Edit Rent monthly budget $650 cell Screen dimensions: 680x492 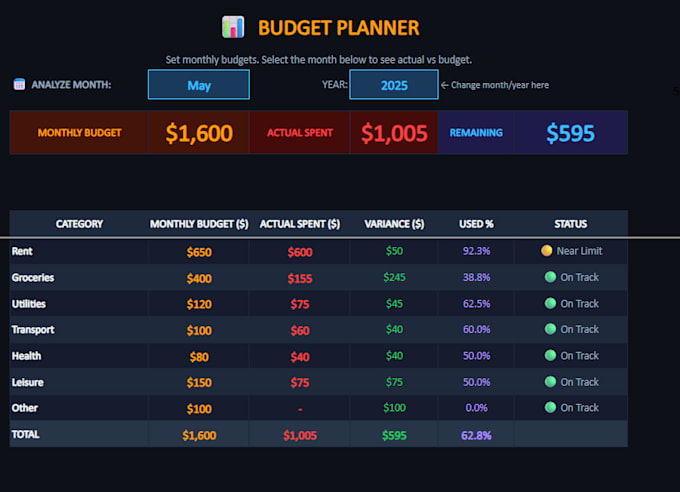point(199,252)
